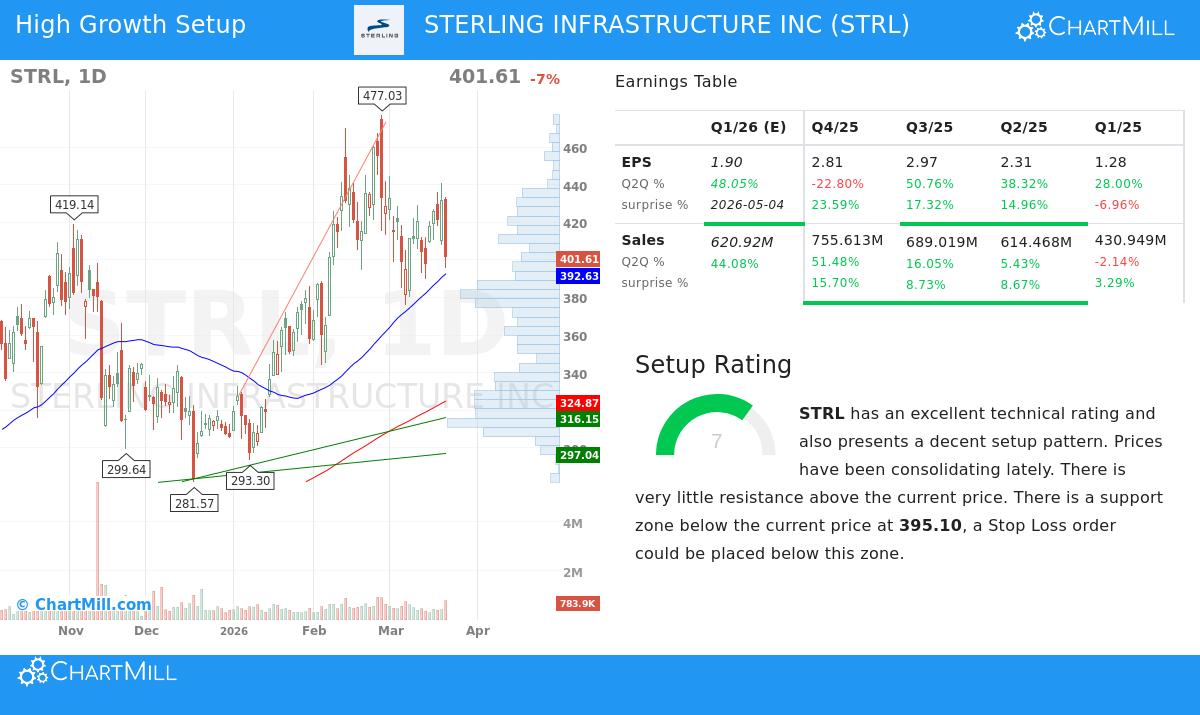
Task: Click the stop loss value 395.10
Action: [x=930, y=525]
